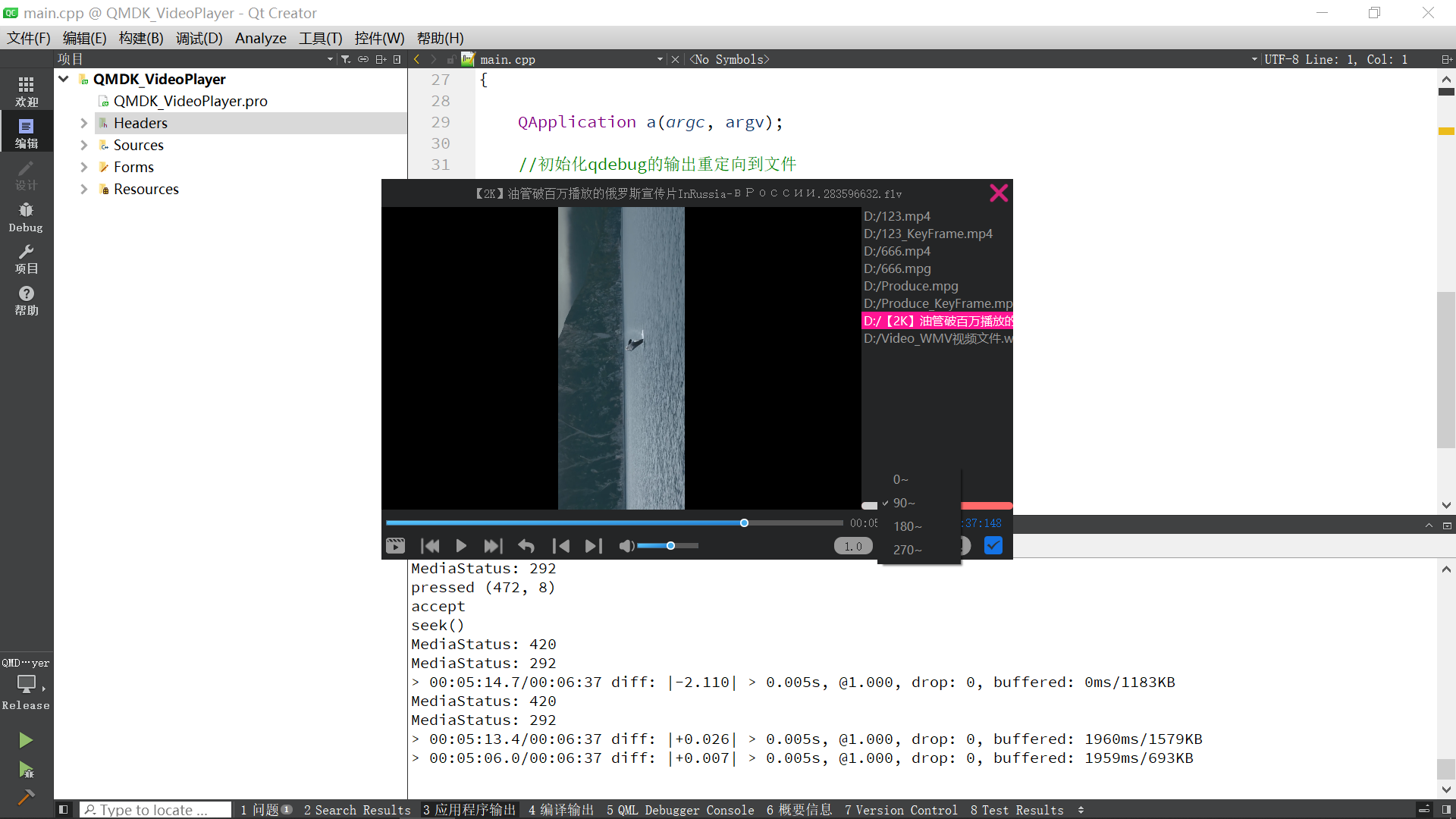Switch to the Search Results output tab
Viewport: 1456px width, 819px height.
357,810
